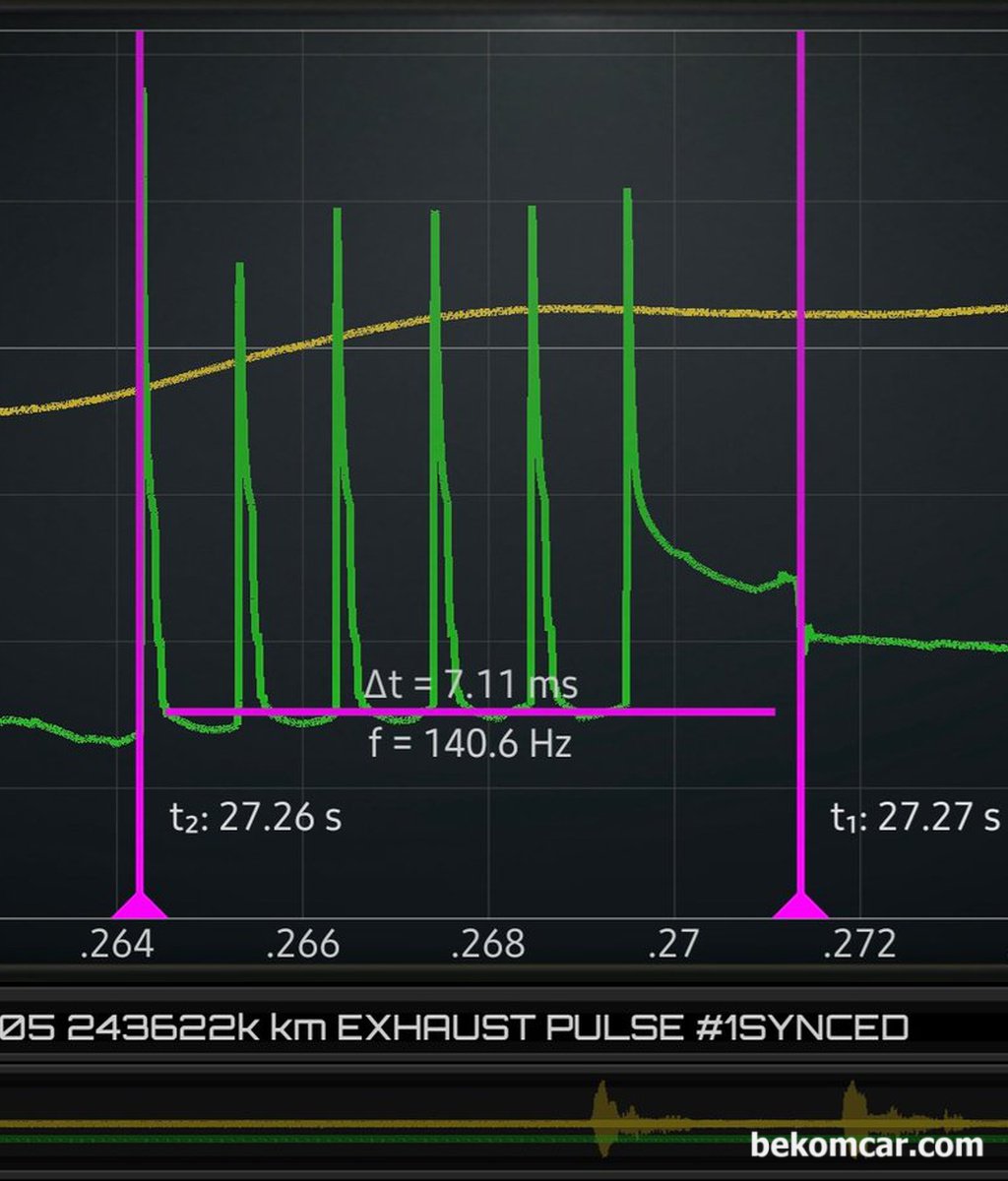Click the f = 140.6 Hz frequency readout

click(471, 743)
